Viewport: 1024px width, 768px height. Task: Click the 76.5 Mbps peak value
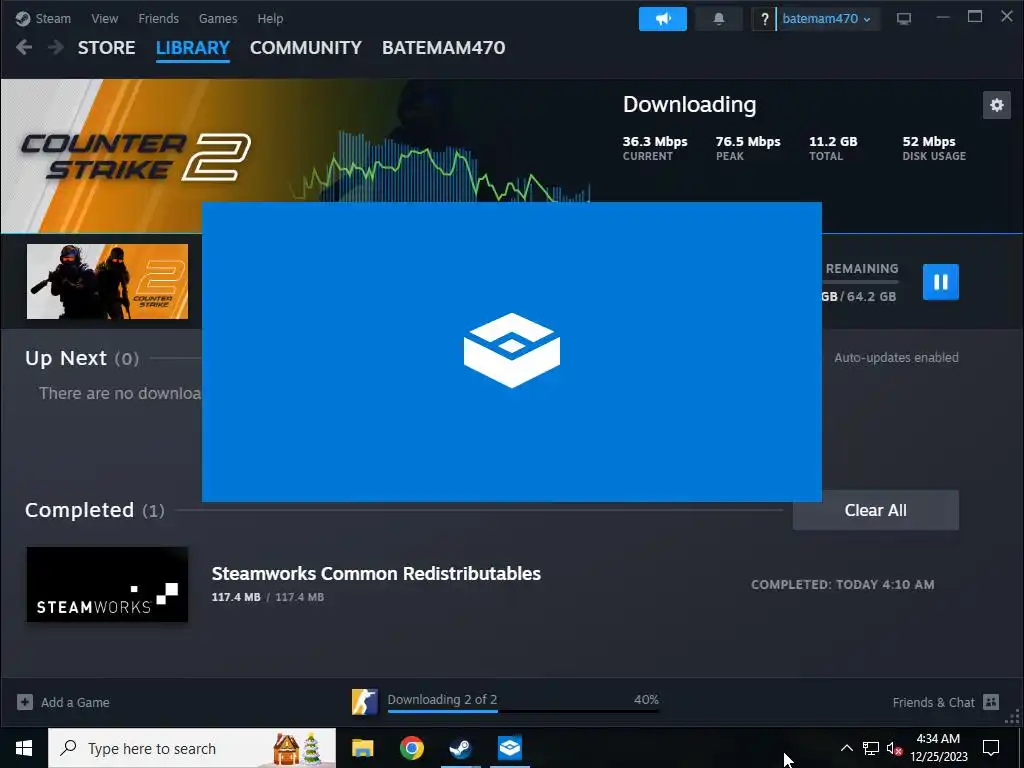point(748,142)
